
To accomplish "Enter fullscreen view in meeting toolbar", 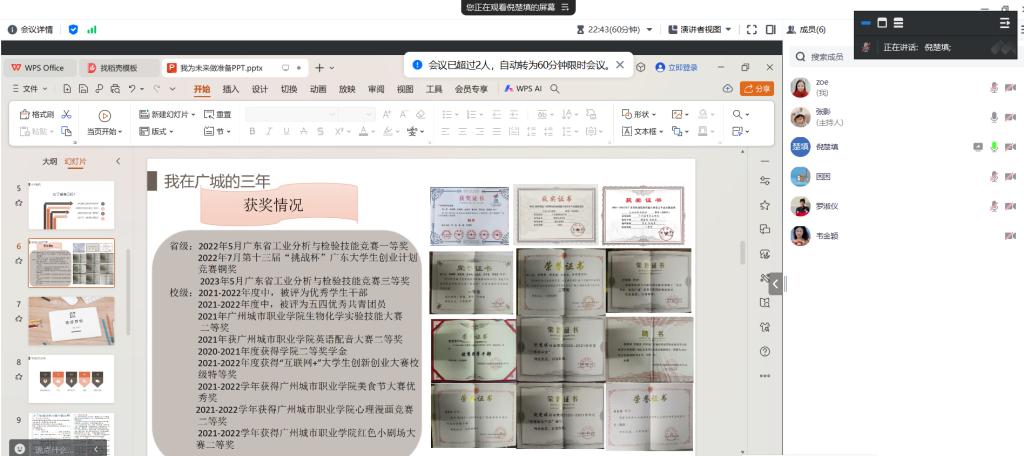I will point(751,29).
